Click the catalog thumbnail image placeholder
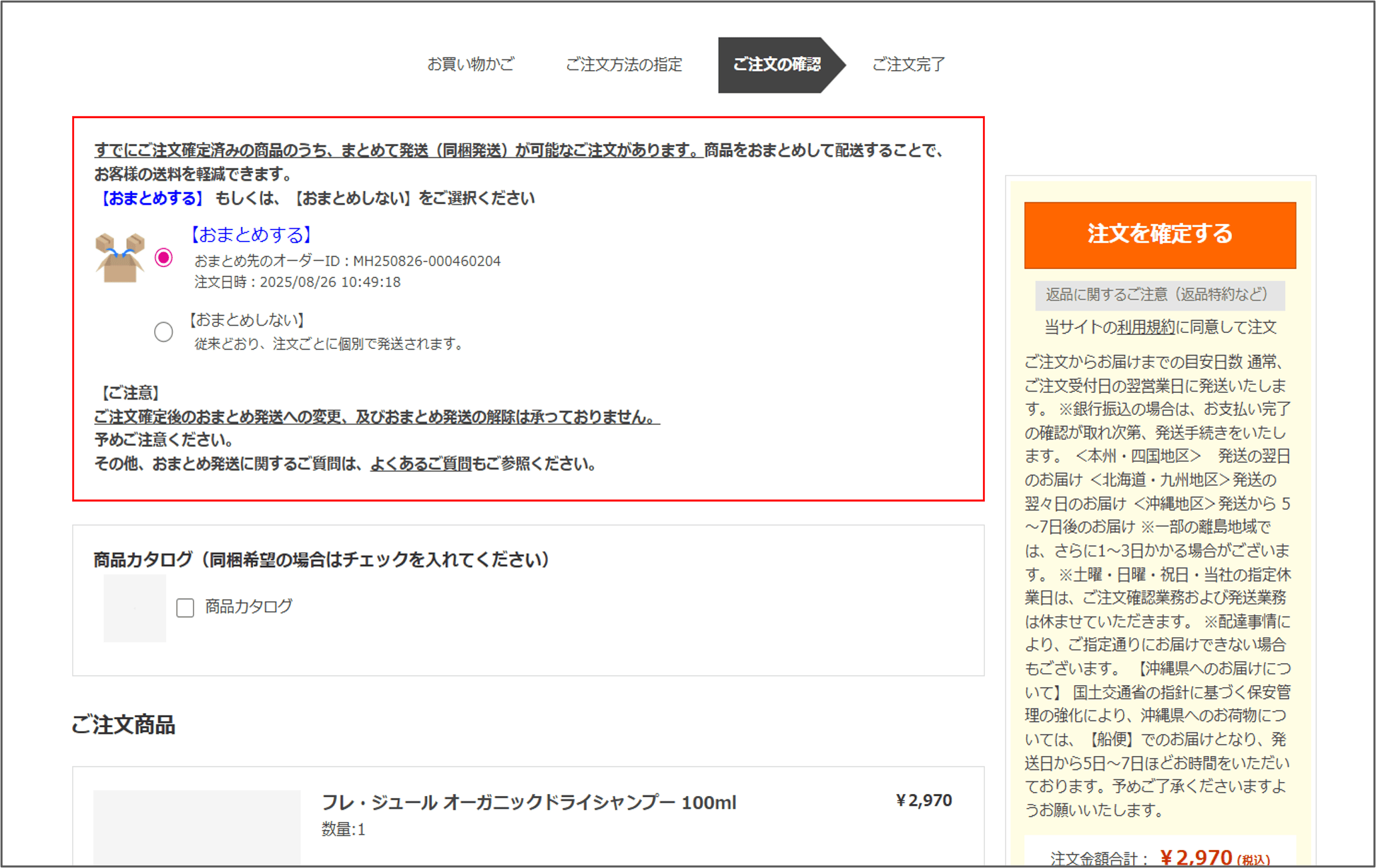Screen dimensions: 1376x868 pos(135,608)
